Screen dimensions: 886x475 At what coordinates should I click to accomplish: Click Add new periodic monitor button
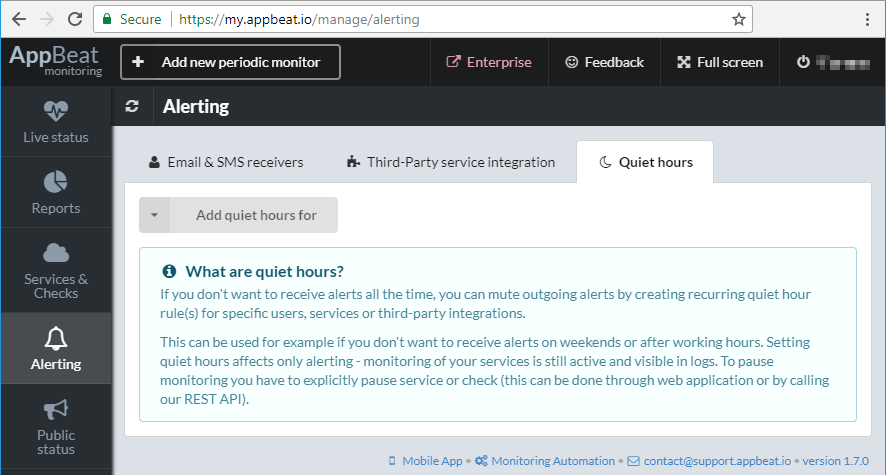pyautogui.click(x=231, y=62)
